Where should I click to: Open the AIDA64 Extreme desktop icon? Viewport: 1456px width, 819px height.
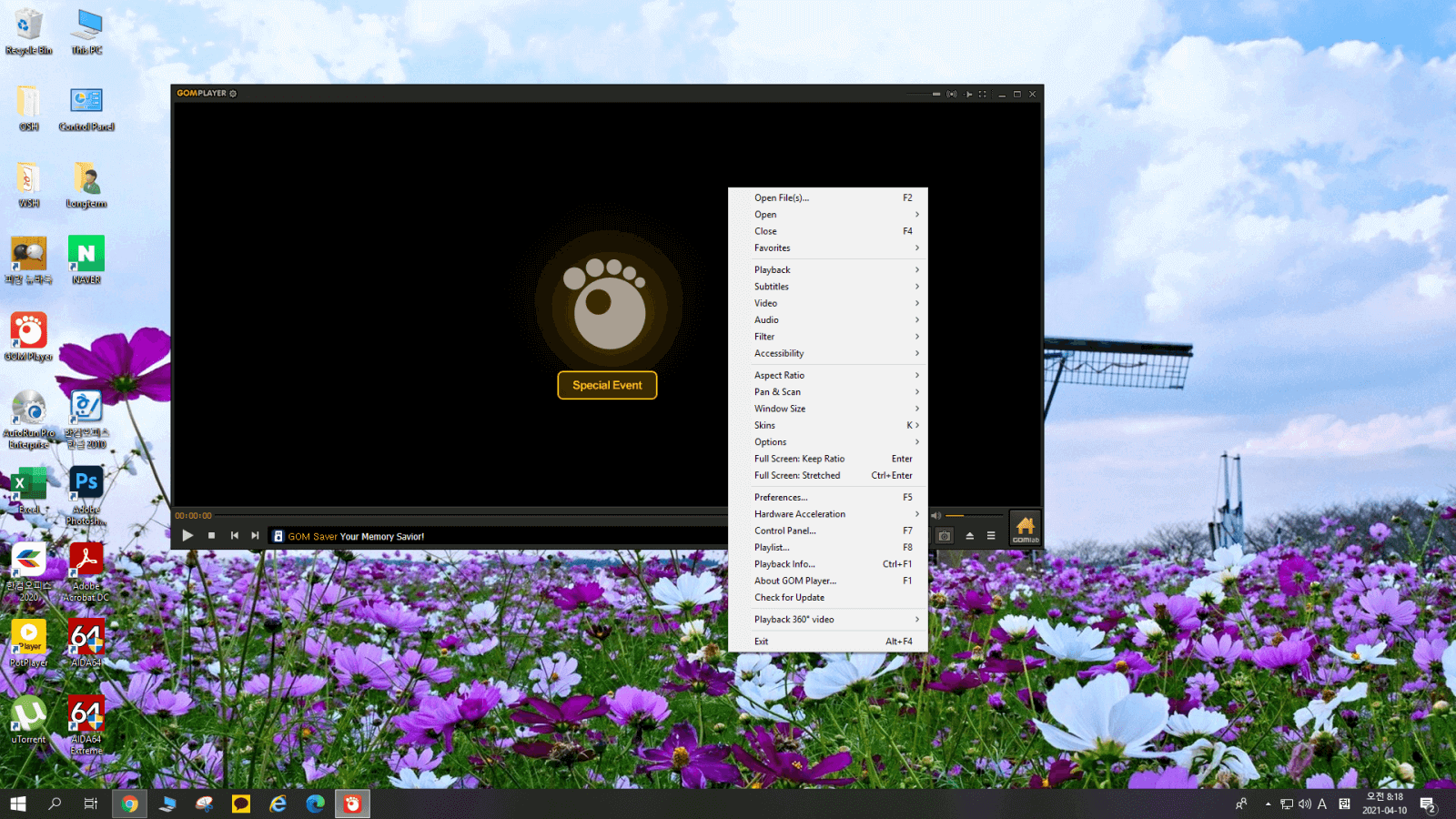point(86,724)
